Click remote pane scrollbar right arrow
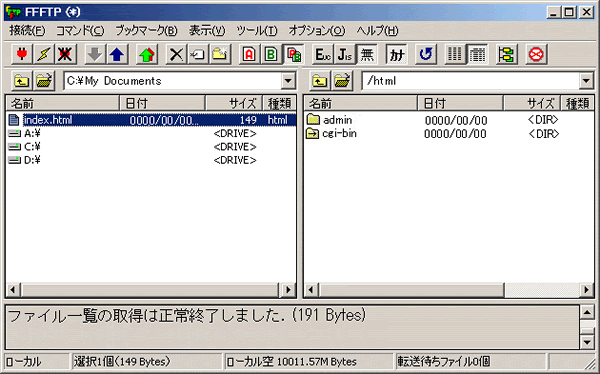Viewport: 600px width, 374px height. click(587, 290)
